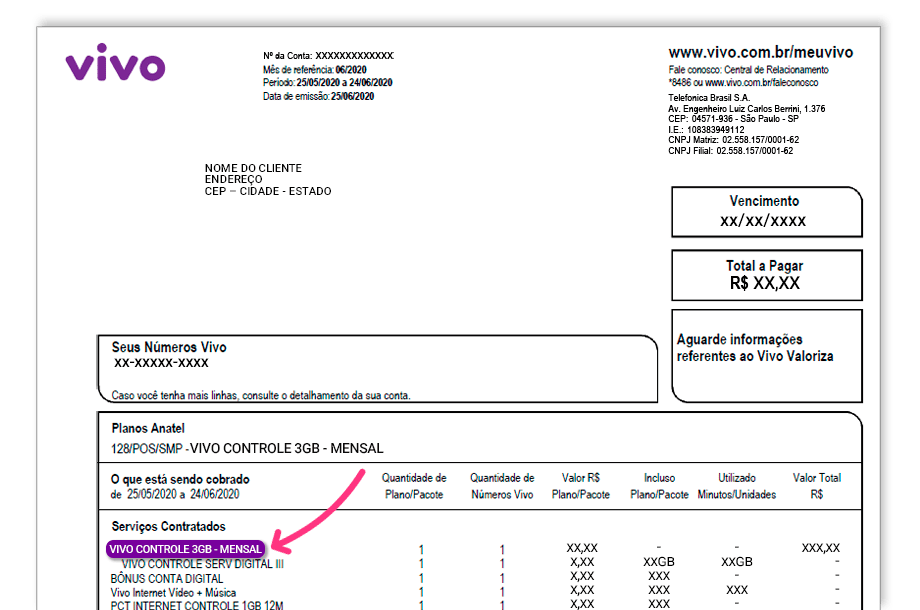920x610 pixels.
Task: Select CEP 04571-936 São Paulo line
Action: [x=733, y=118]
